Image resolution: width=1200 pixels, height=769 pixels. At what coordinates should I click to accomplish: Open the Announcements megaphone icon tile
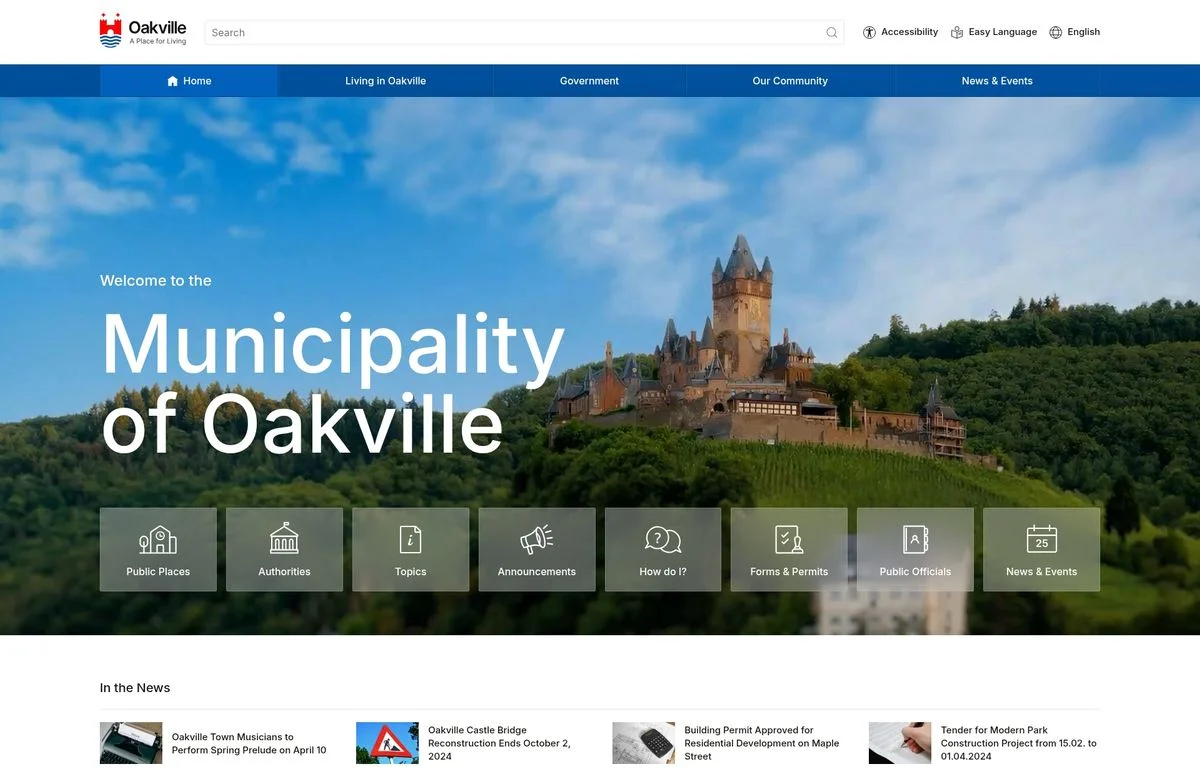[537, 549]
